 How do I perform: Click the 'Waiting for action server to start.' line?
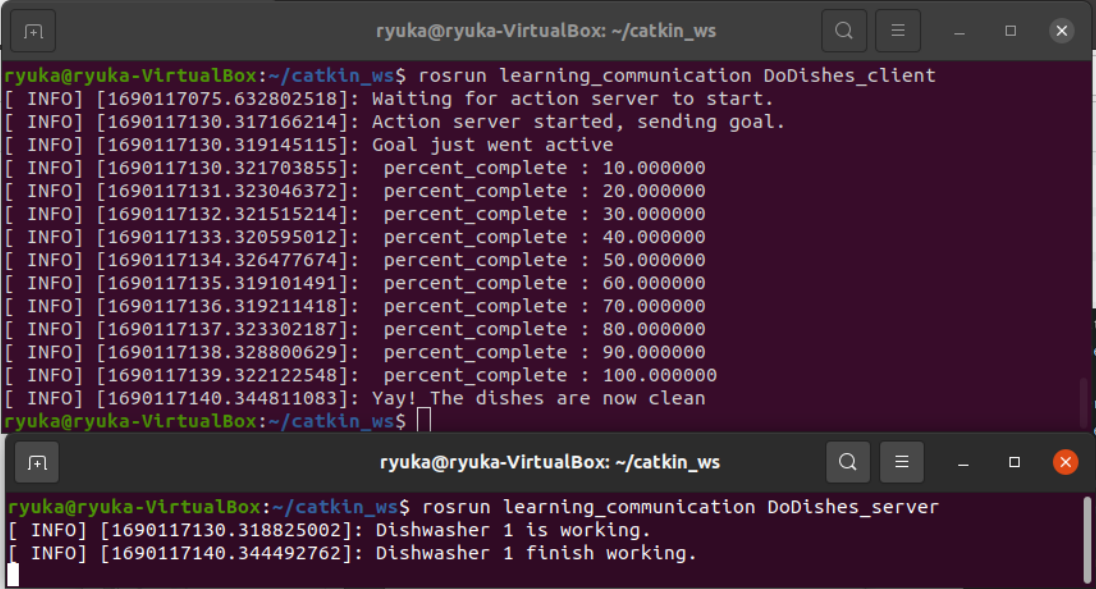click(x=572, y=99)
